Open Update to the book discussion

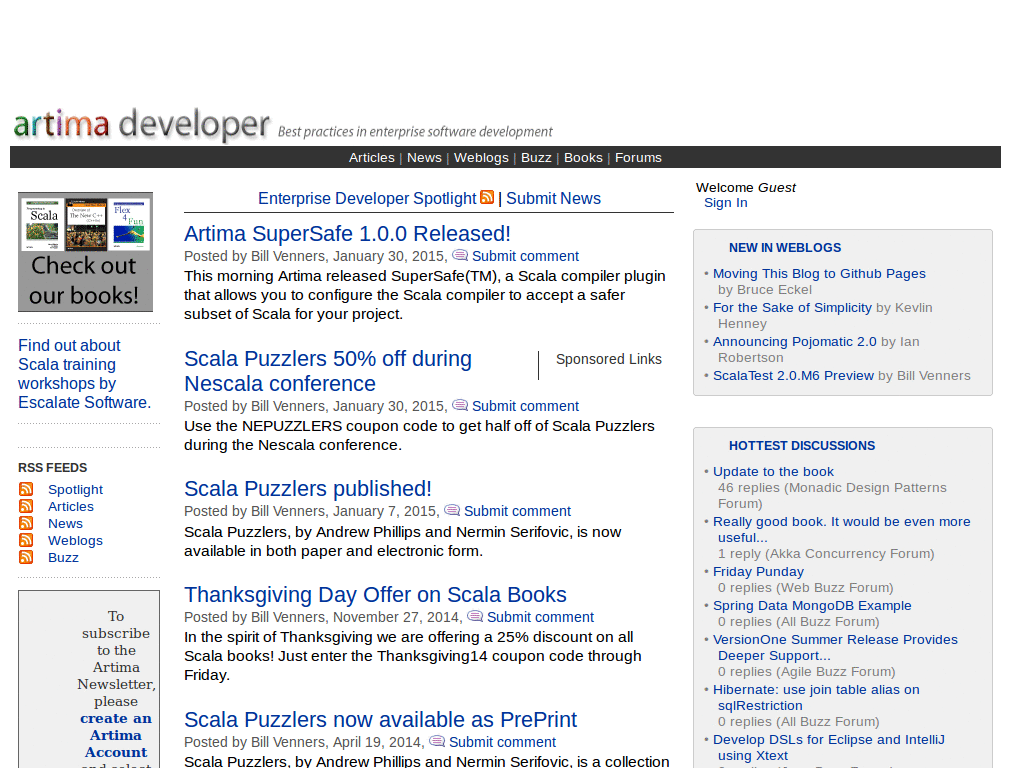pyautogui.click(x=773, y=472)
